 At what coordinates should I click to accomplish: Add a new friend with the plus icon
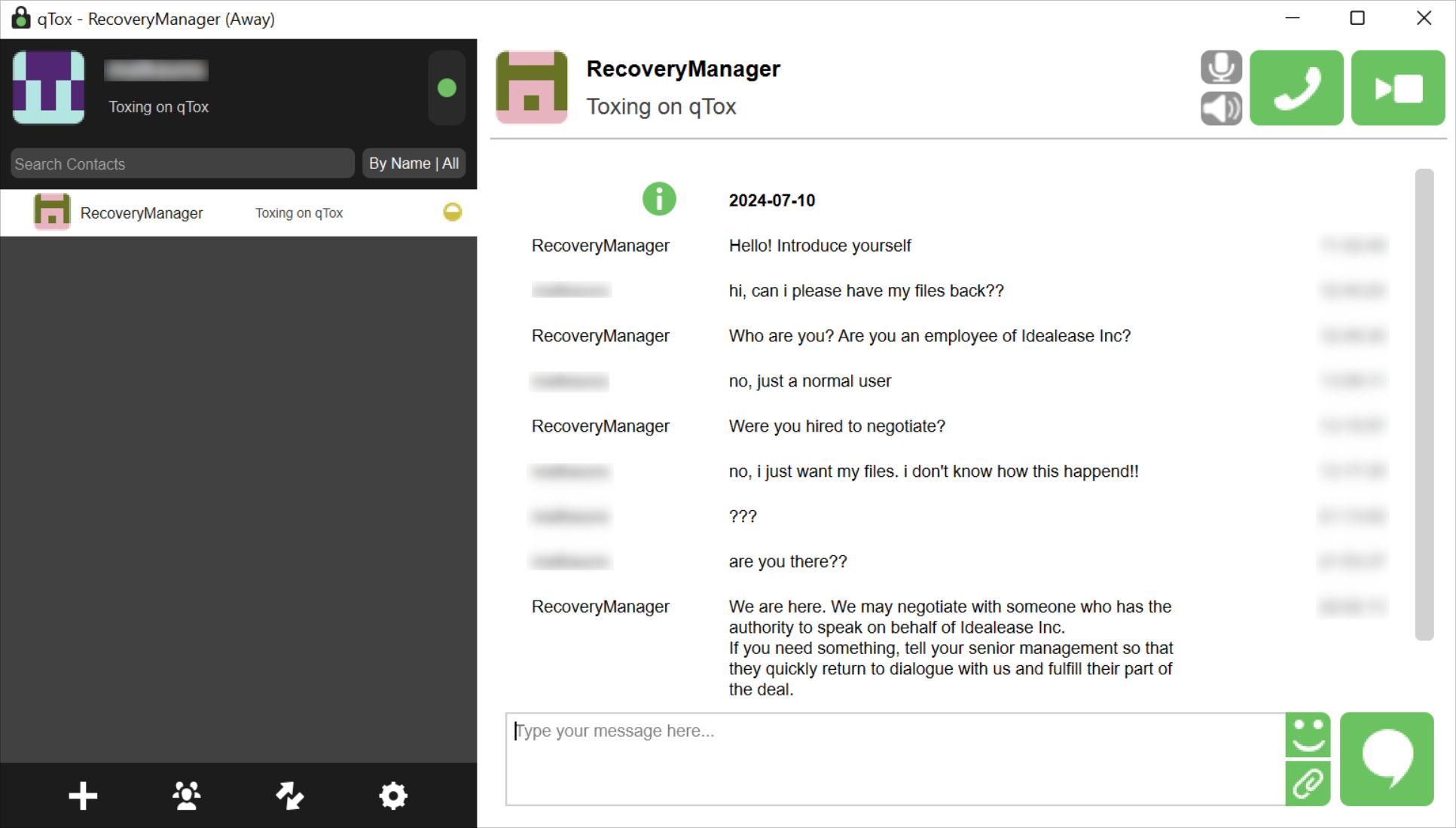coord(83,796)
